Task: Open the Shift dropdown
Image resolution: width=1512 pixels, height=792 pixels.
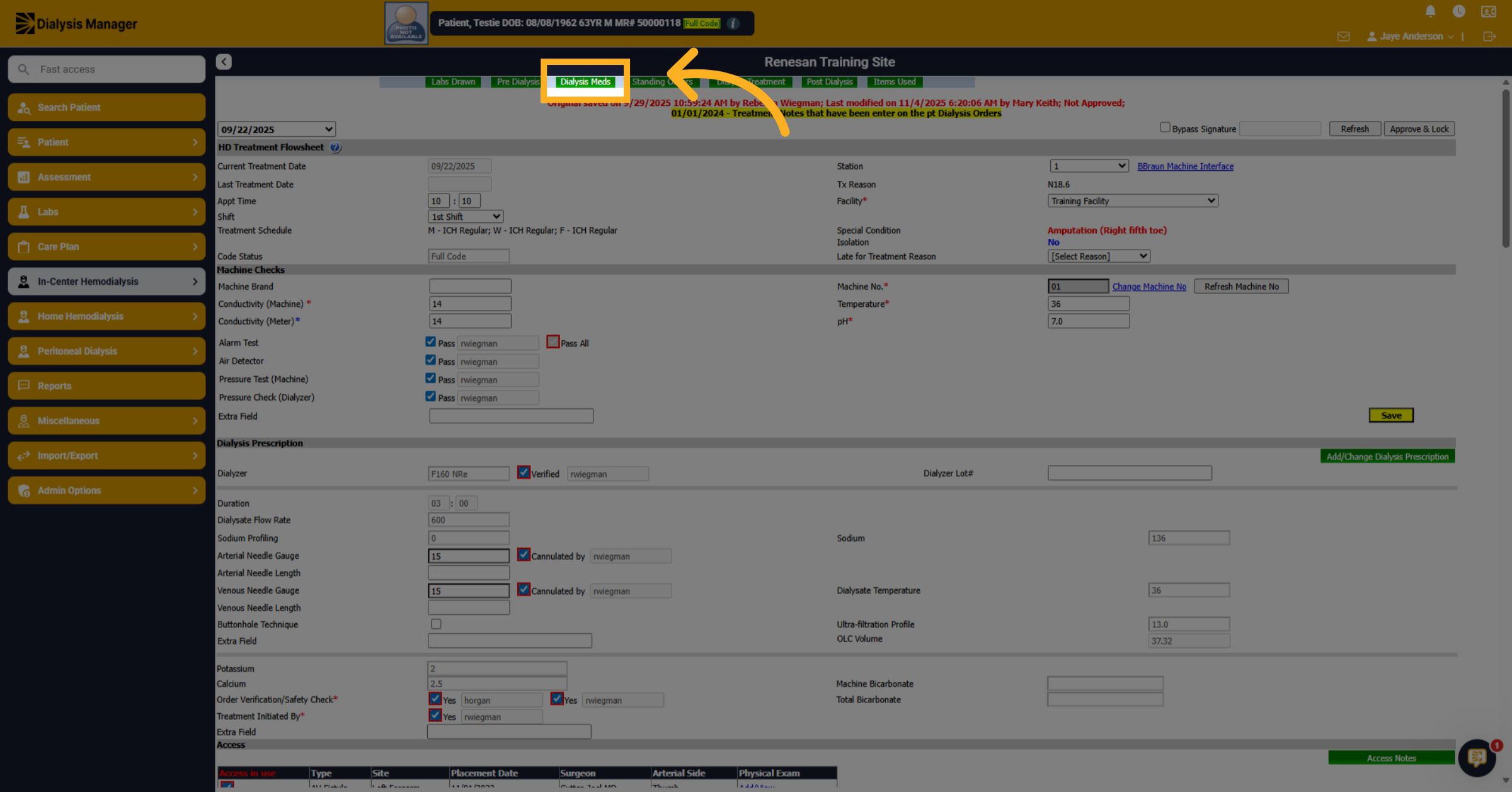Action: point(466,216)
